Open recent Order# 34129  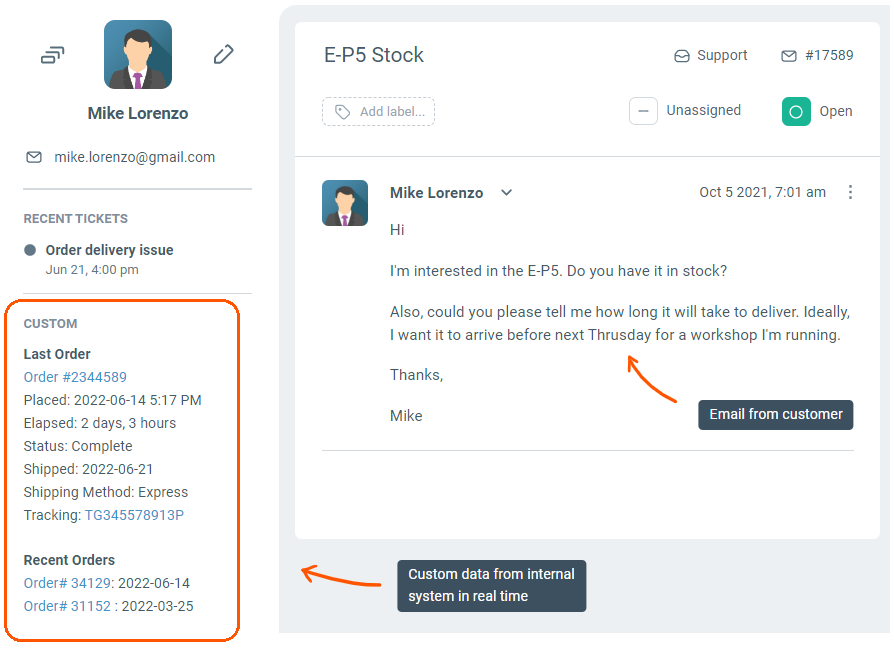coord(67,583)
